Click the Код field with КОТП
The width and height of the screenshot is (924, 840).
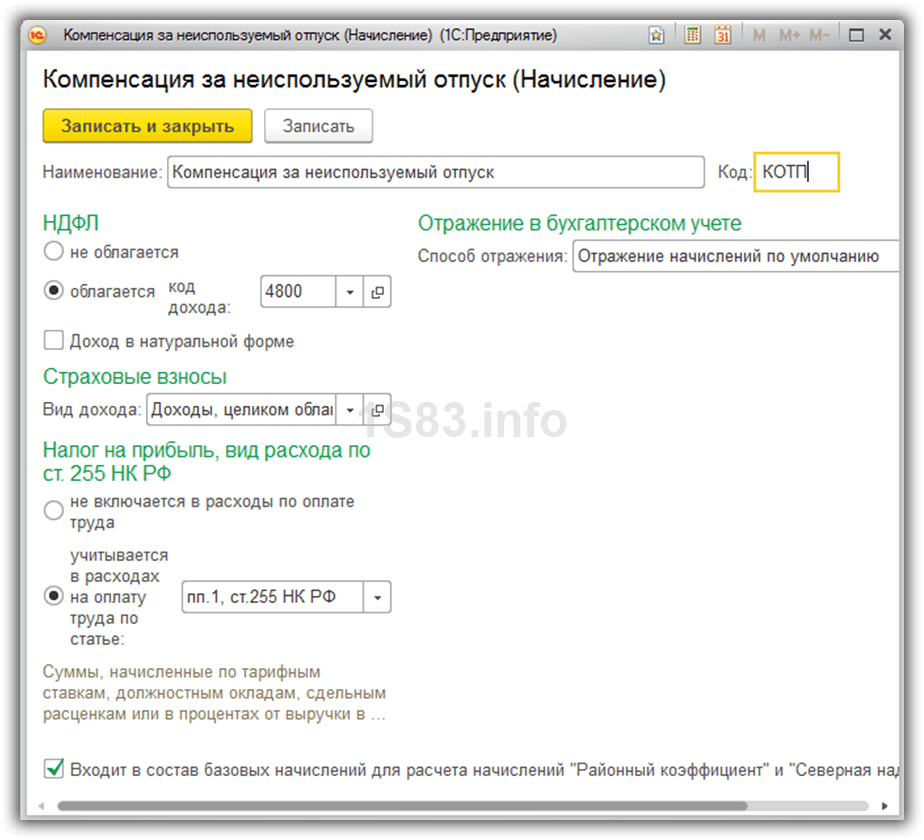click(796, 172)
